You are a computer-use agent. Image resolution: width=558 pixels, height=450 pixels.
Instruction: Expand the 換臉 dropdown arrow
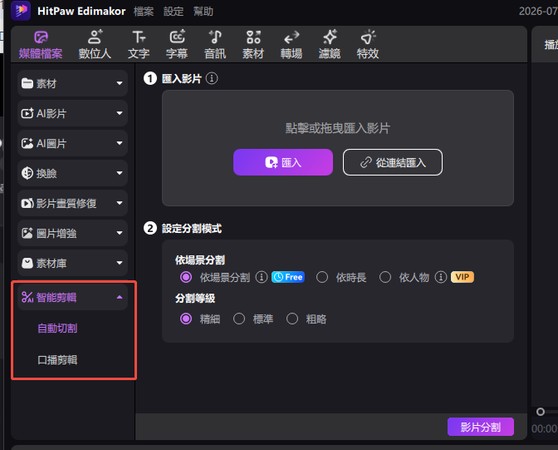pos(120,173)
